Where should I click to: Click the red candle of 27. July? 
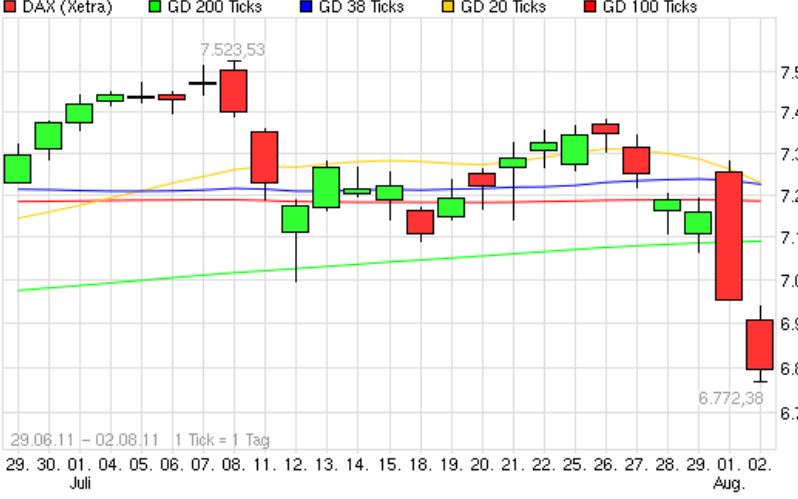(636, 160)
